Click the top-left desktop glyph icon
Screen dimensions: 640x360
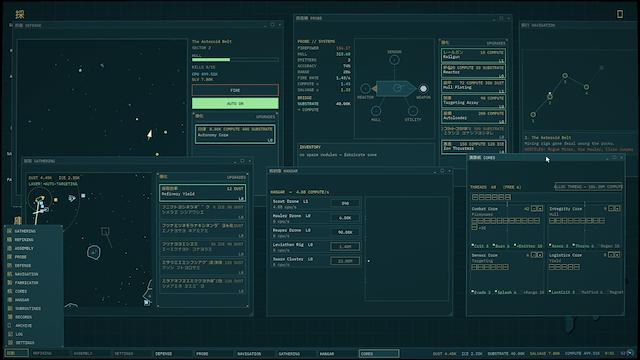20,14
